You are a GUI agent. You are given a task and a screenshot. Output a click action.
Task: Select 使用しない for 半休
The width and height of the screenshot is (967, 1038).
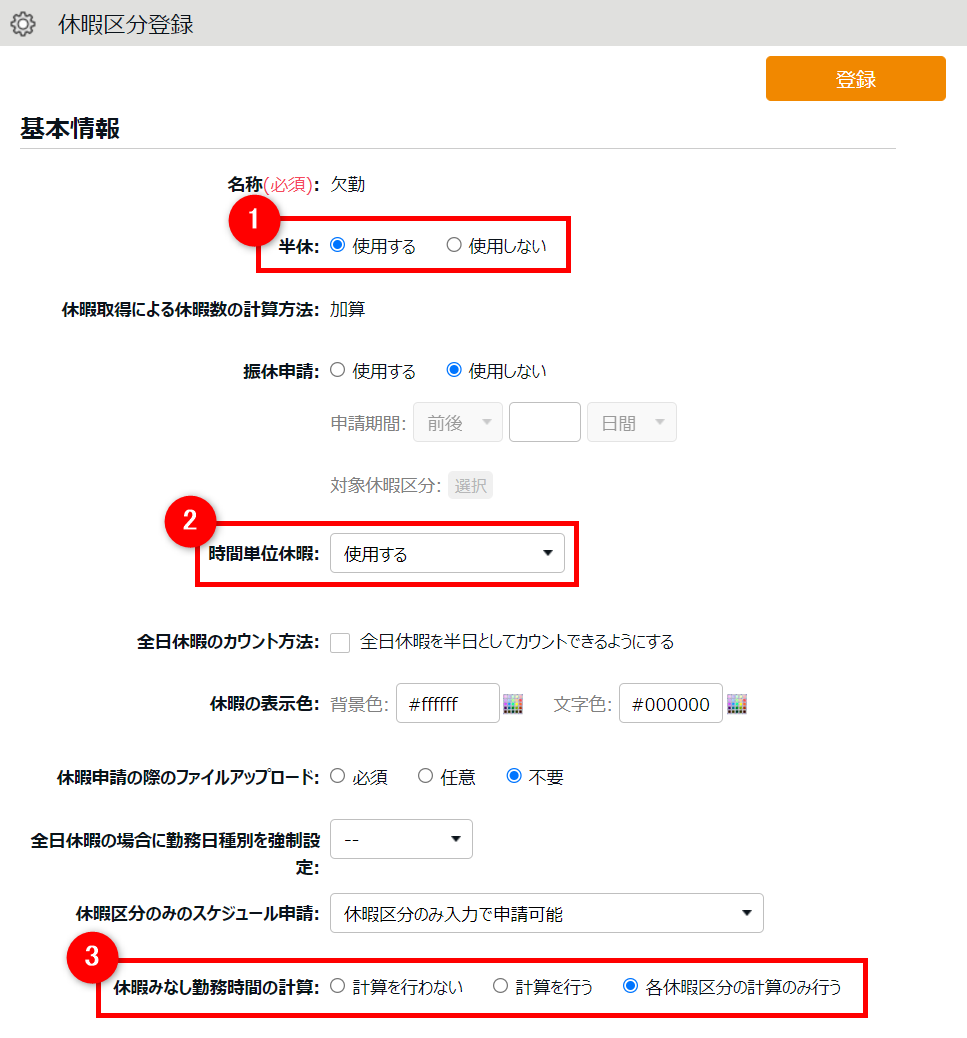(454, 245)
